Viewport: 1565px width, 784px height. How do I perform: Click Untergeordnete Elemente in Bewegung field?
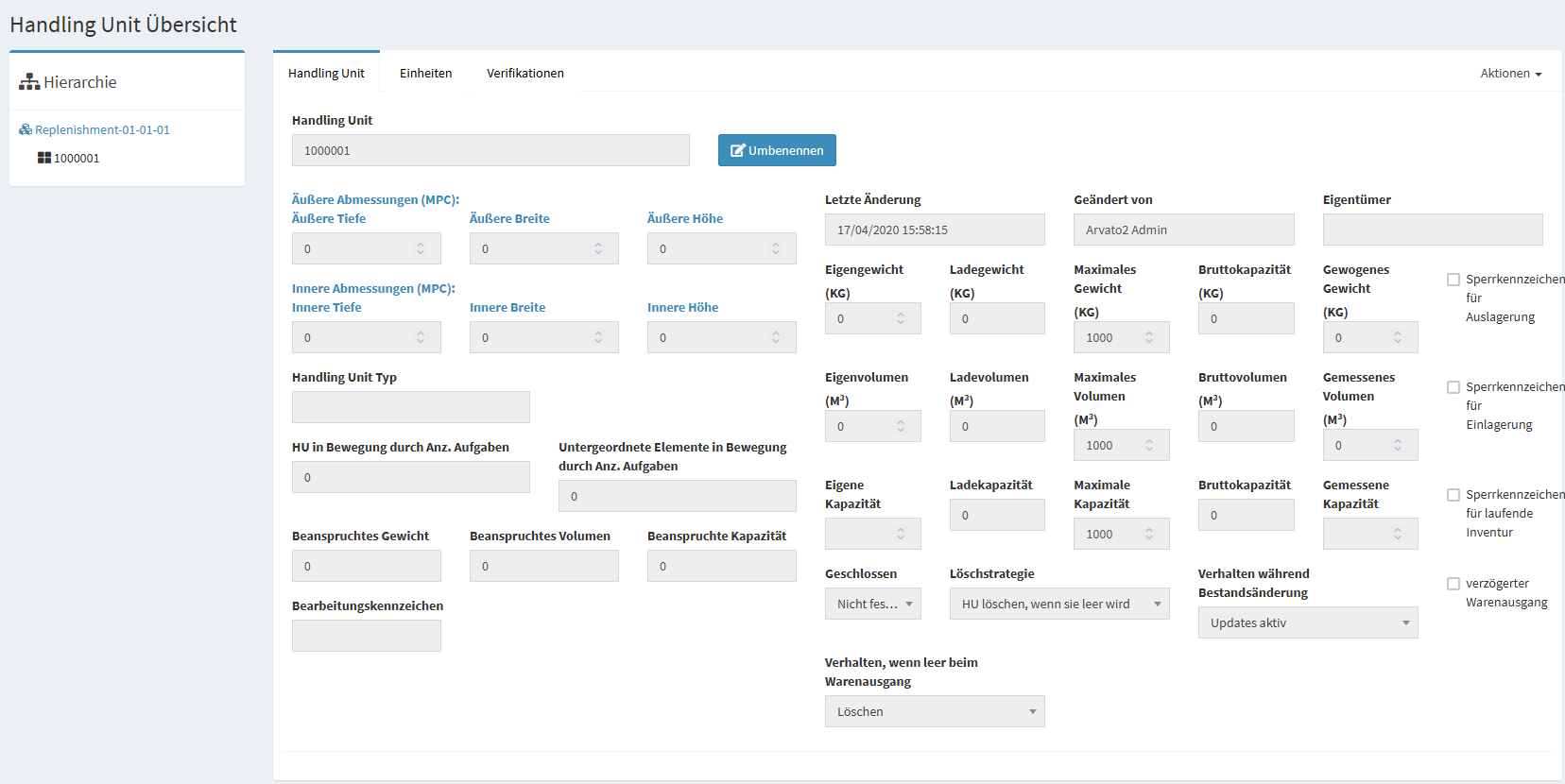678,496
